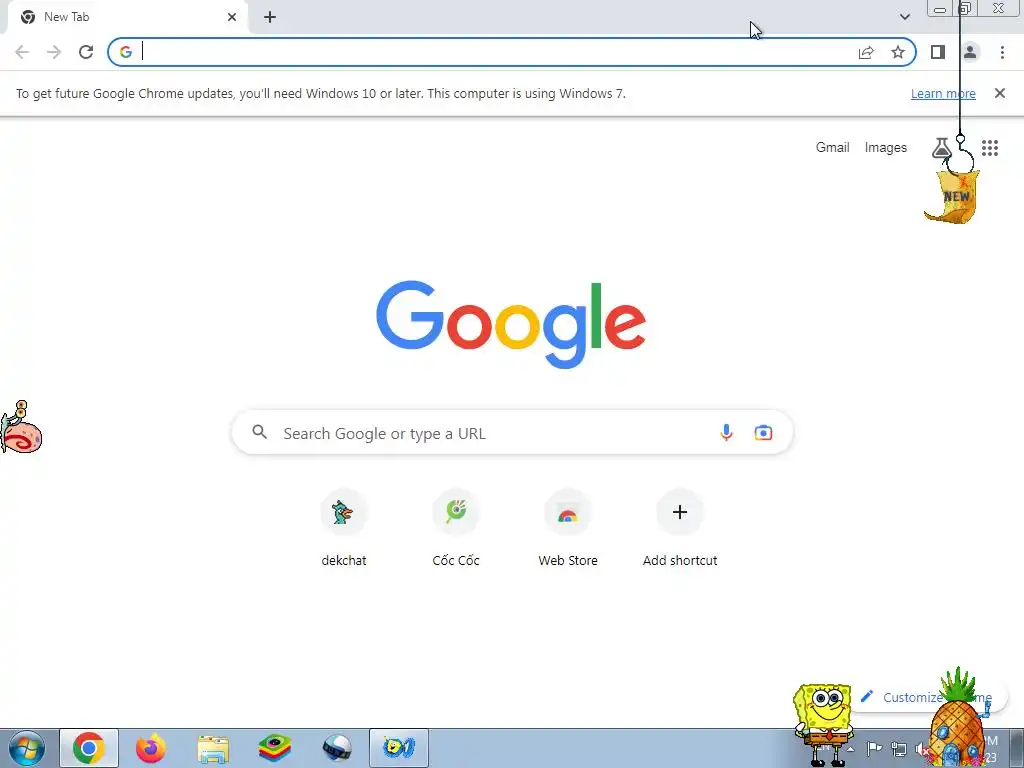Click the hanging NEW treasure map
The height and width of the screenshot is (768, 1024).
953,196
